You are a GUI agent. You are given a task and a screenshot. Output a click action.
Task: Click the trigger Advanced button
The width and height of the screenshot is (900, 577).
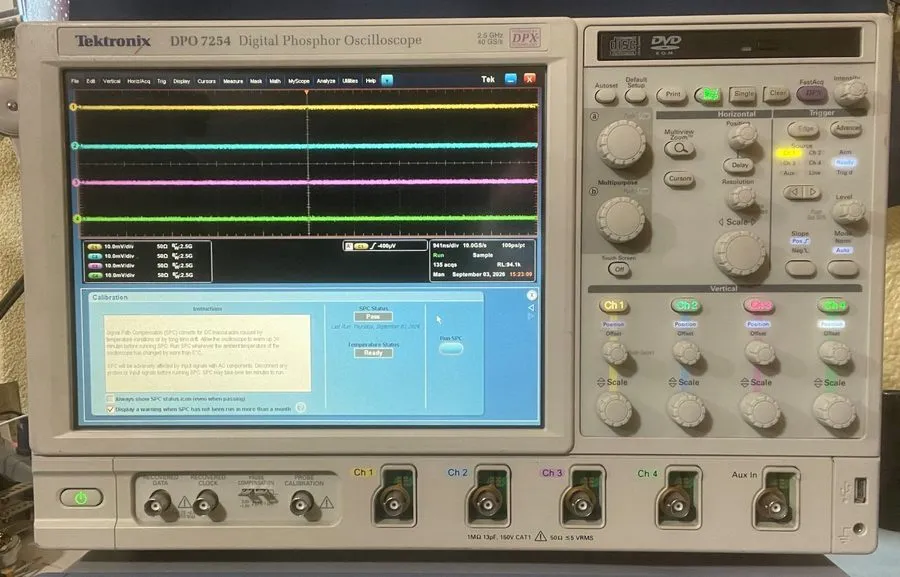coord(846,129)
